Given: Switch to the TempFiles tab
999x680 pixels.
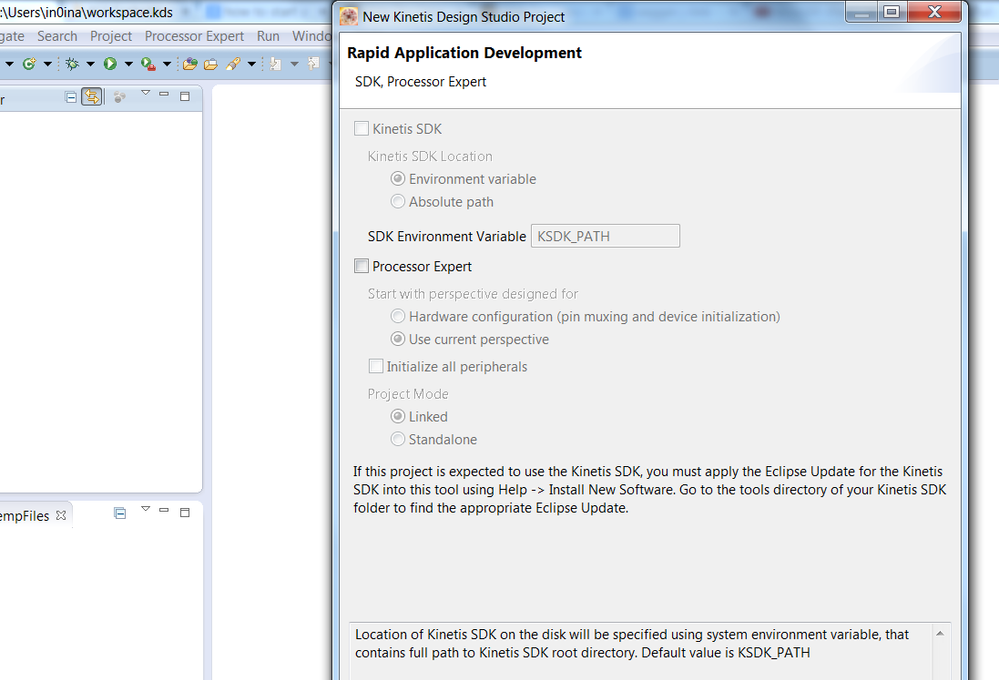Looking at the screenshot, I should tap(24, 516).
